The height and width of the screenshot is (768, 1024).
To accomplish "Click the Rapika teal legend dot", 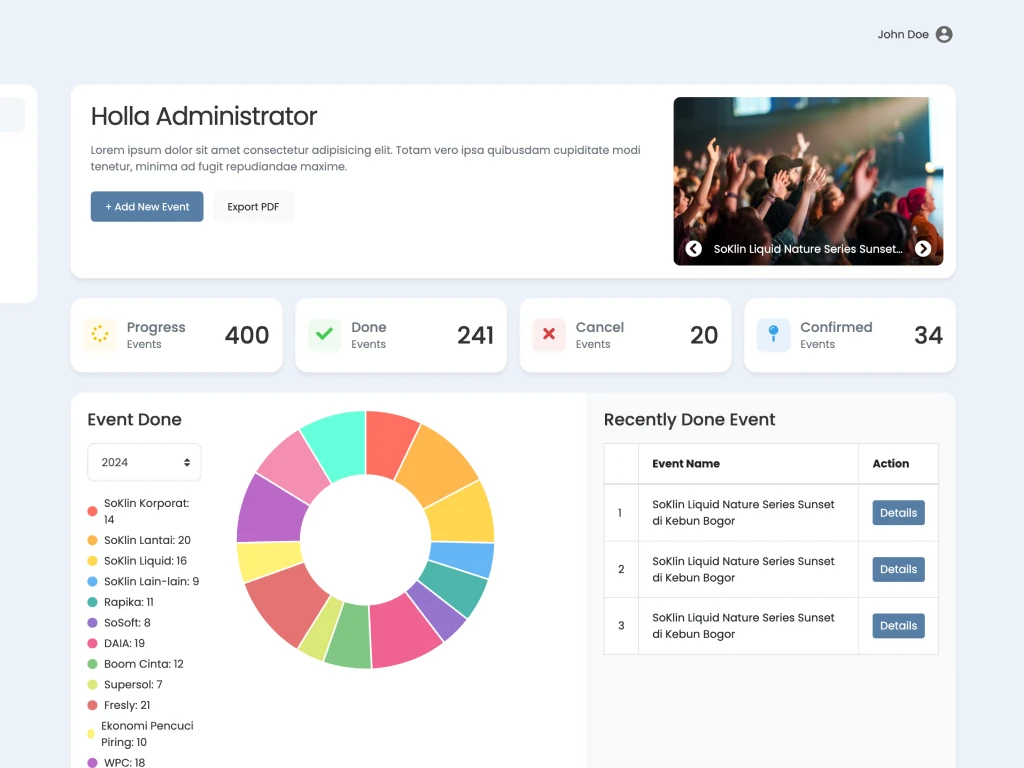I will pos(93,602).
